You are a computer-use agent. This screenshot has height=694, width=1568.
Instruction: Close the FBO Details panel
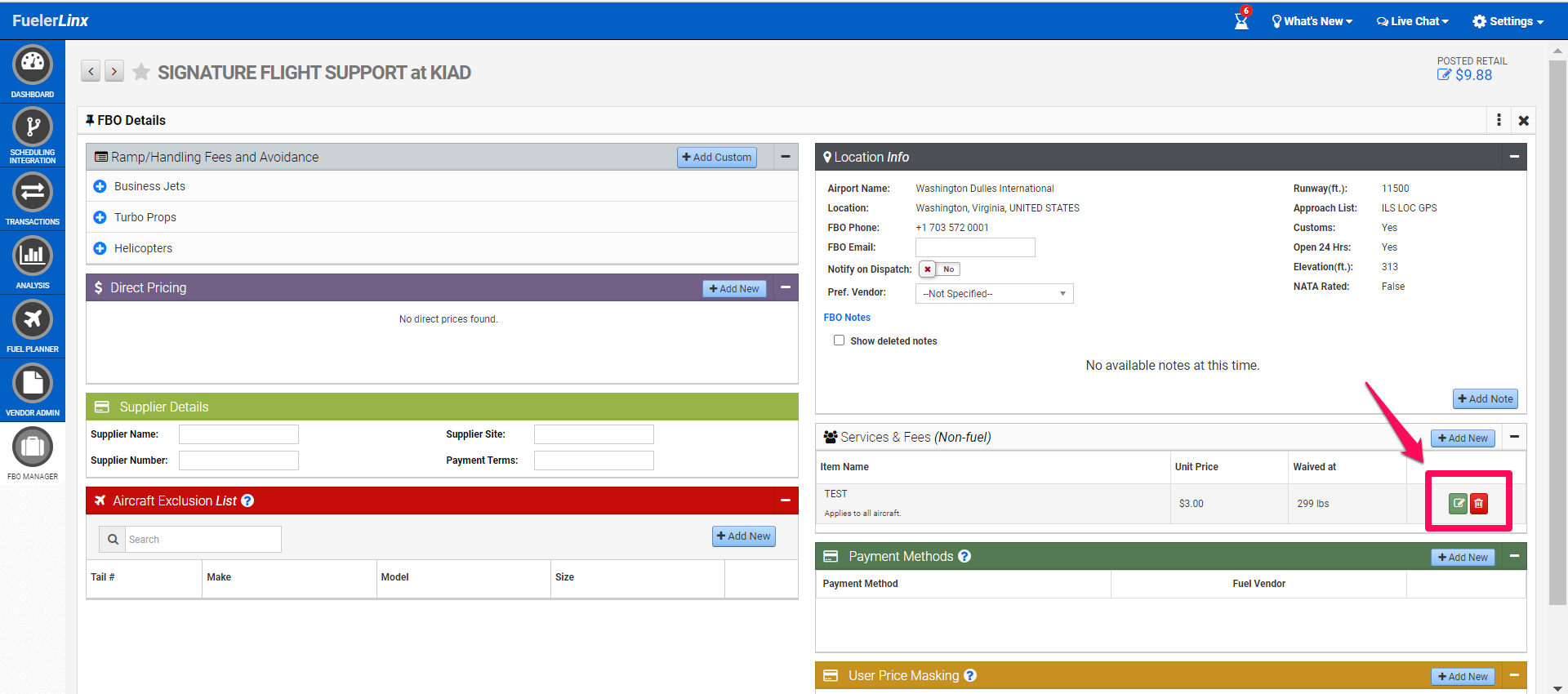point(1524,120)
